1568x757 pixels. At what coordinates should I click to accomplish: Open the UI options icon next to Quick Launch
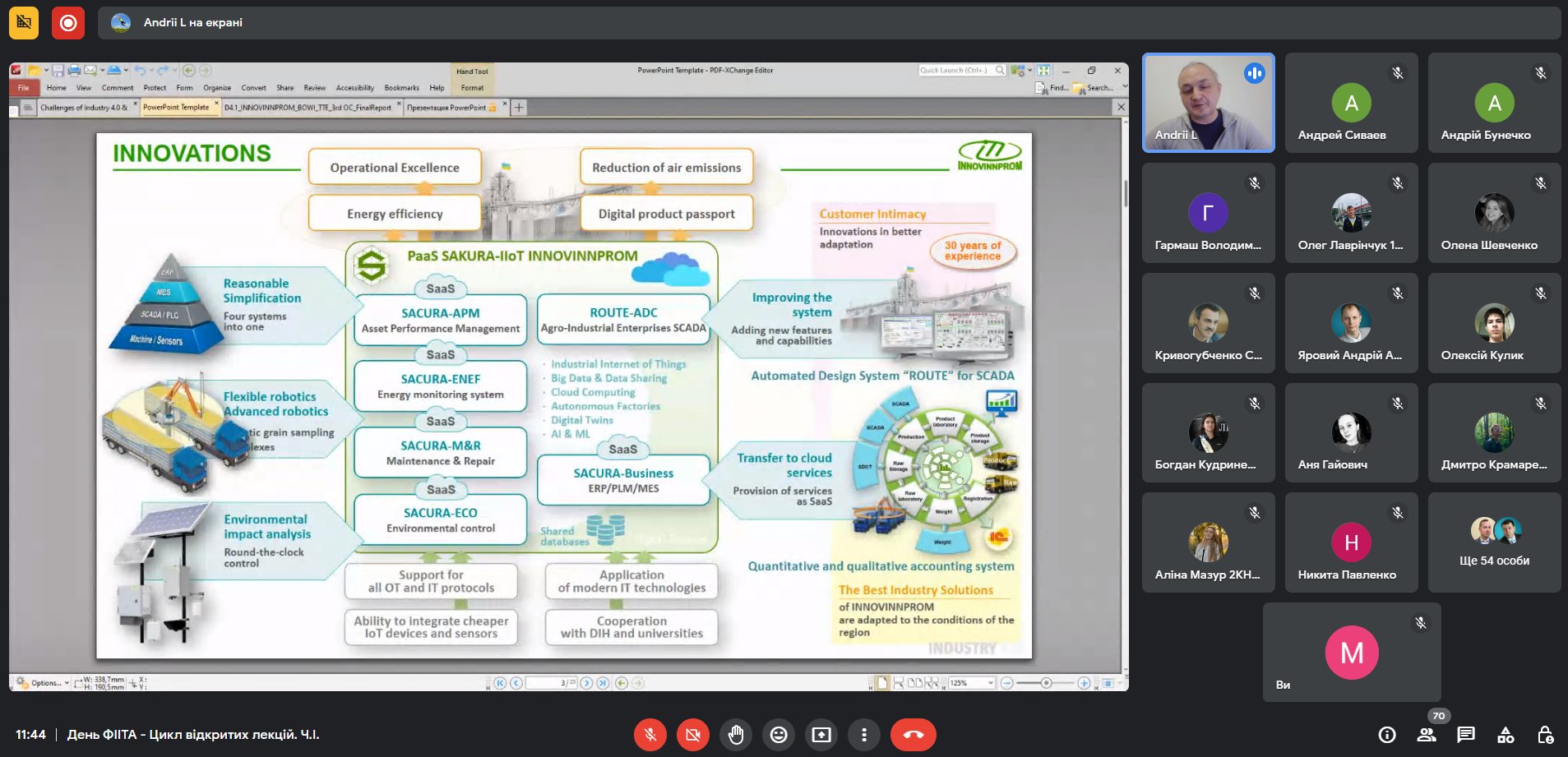[1018, 71]
